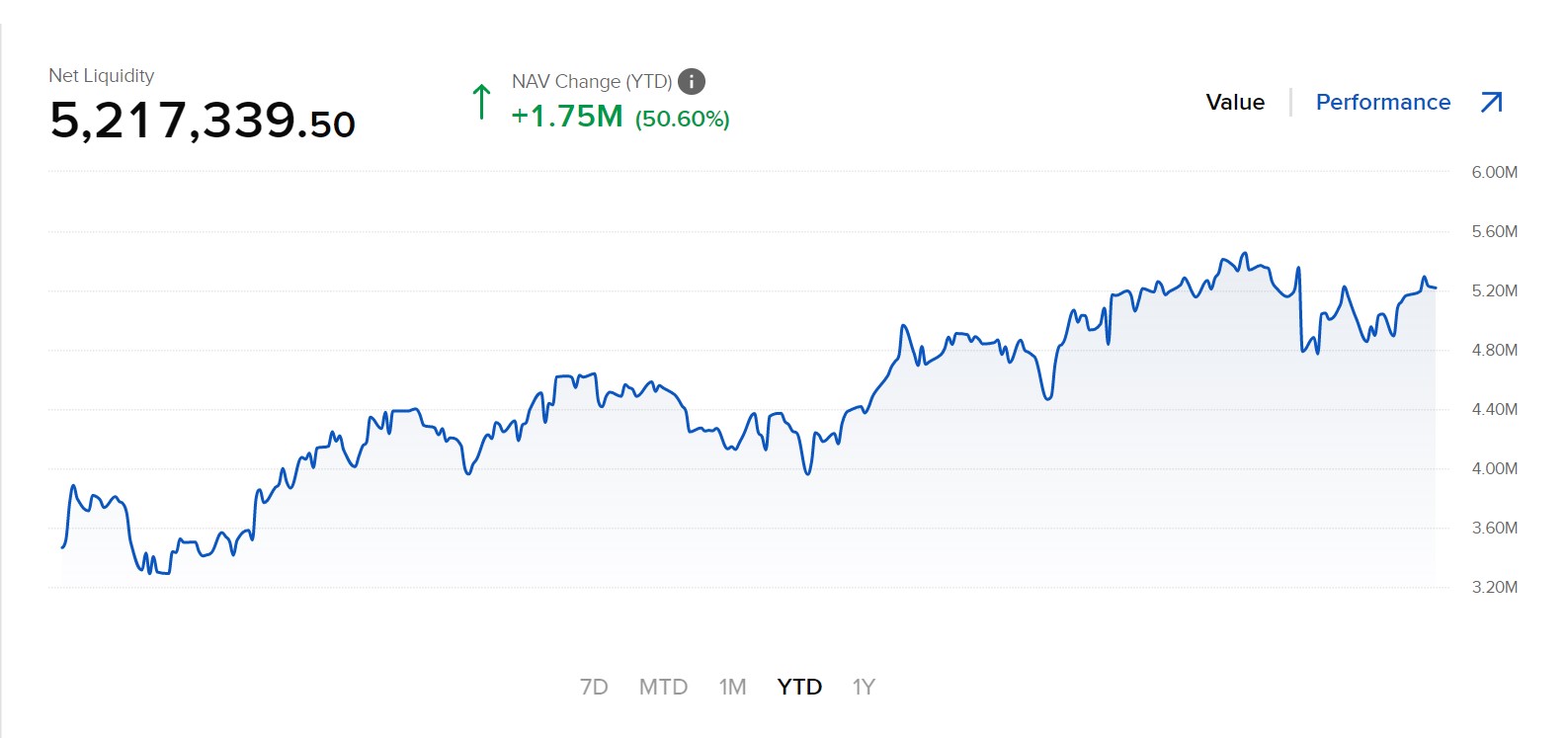Select the YTD time range
1568x738 pixels.
[799, 687]
